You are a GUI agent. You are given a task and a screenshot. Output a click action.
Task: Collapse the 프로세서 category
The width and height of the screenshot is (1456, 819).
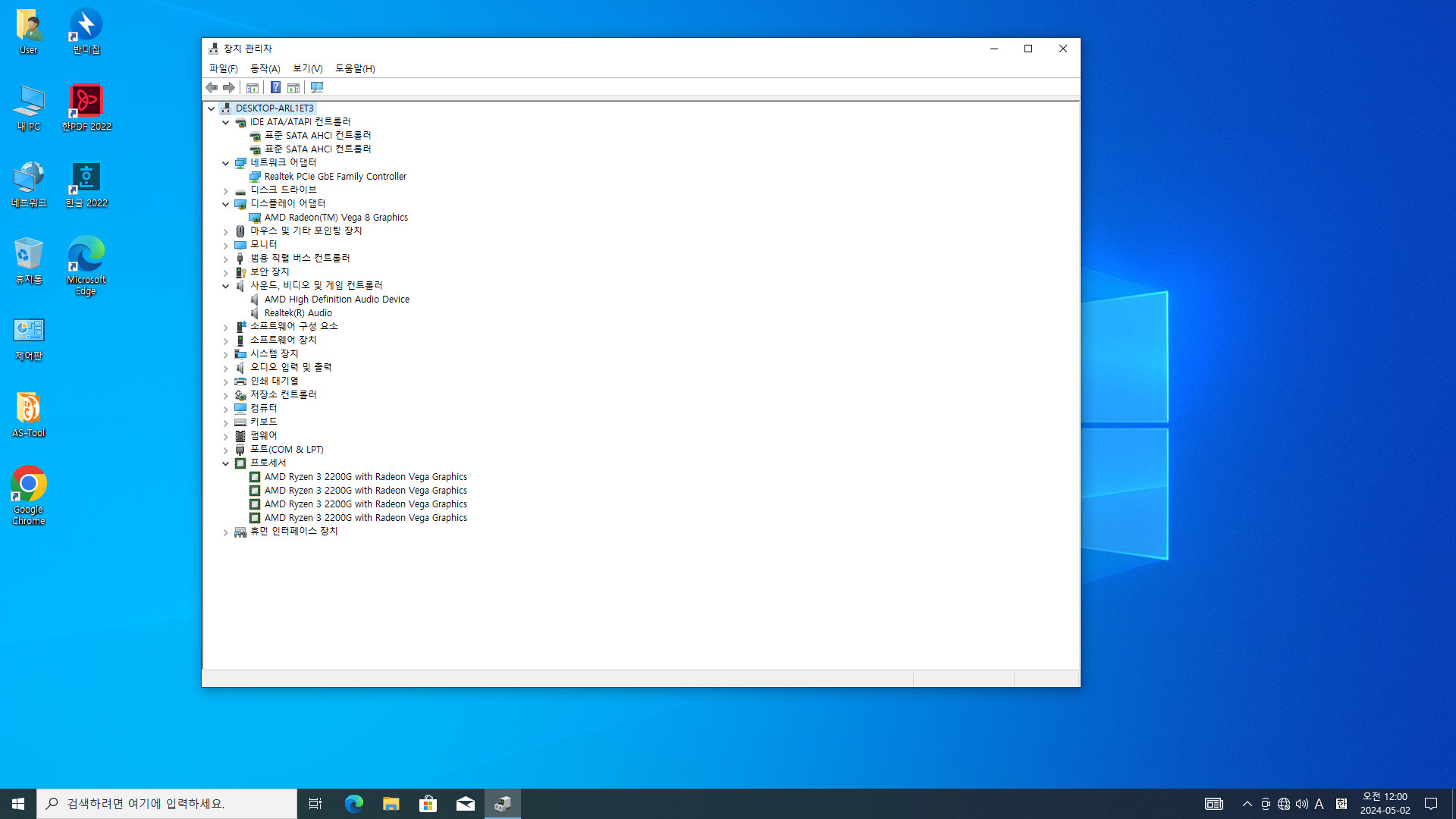tap(225, 463)
